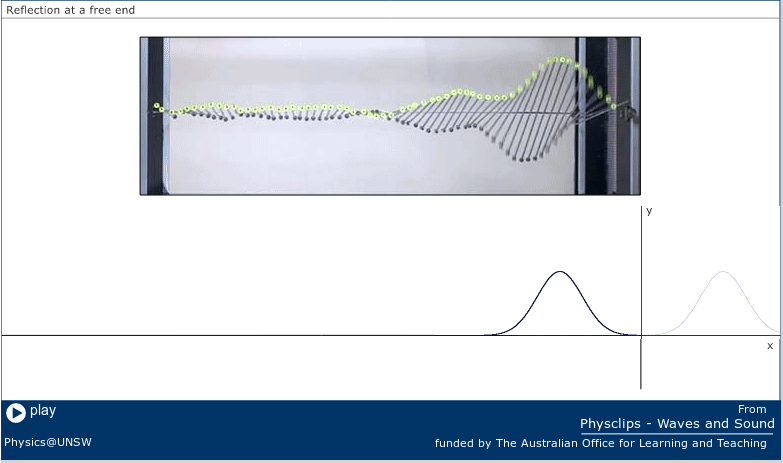Click the circular play icon
The width and height of the screenshot is (783, 463).
click(x=15, y=413)
